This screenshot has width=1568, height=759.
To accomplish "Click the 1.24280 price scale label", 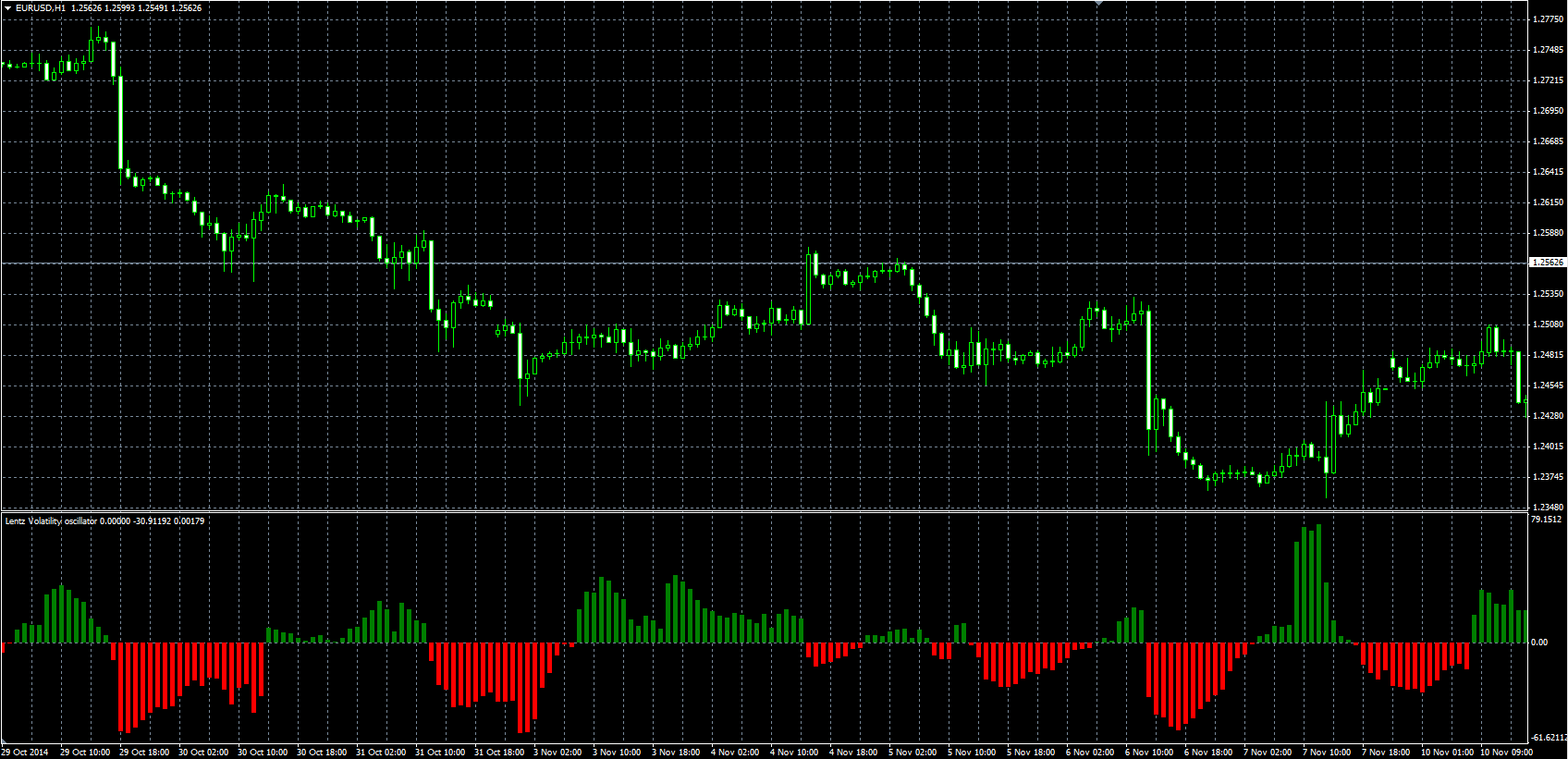I will tap(1549, 416).
